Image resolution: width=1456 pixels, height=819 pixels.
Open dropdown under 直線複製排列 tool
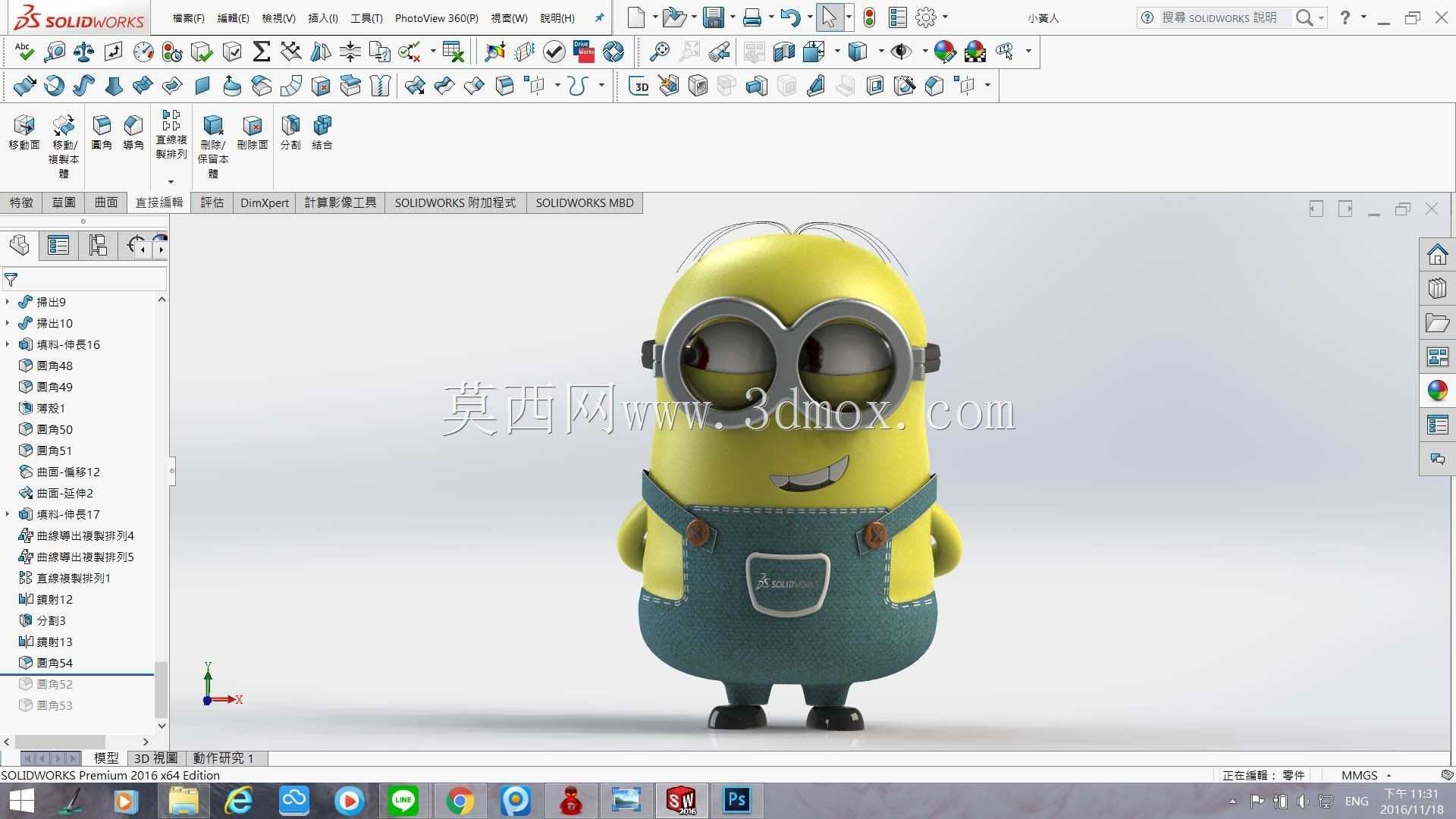(x=171, y=182)
